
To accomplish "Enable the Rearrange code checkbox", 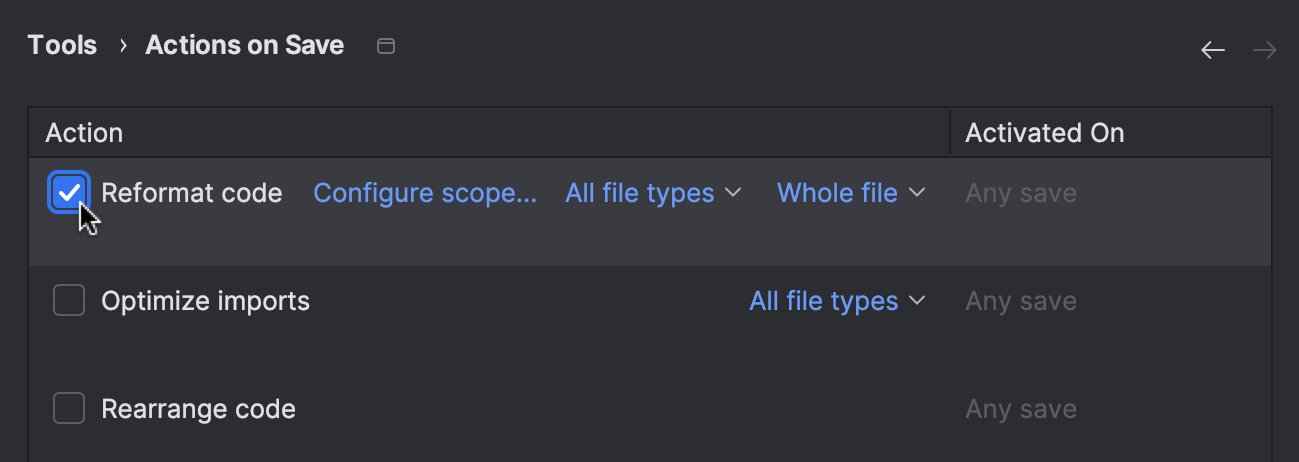I will pos(69,408).
